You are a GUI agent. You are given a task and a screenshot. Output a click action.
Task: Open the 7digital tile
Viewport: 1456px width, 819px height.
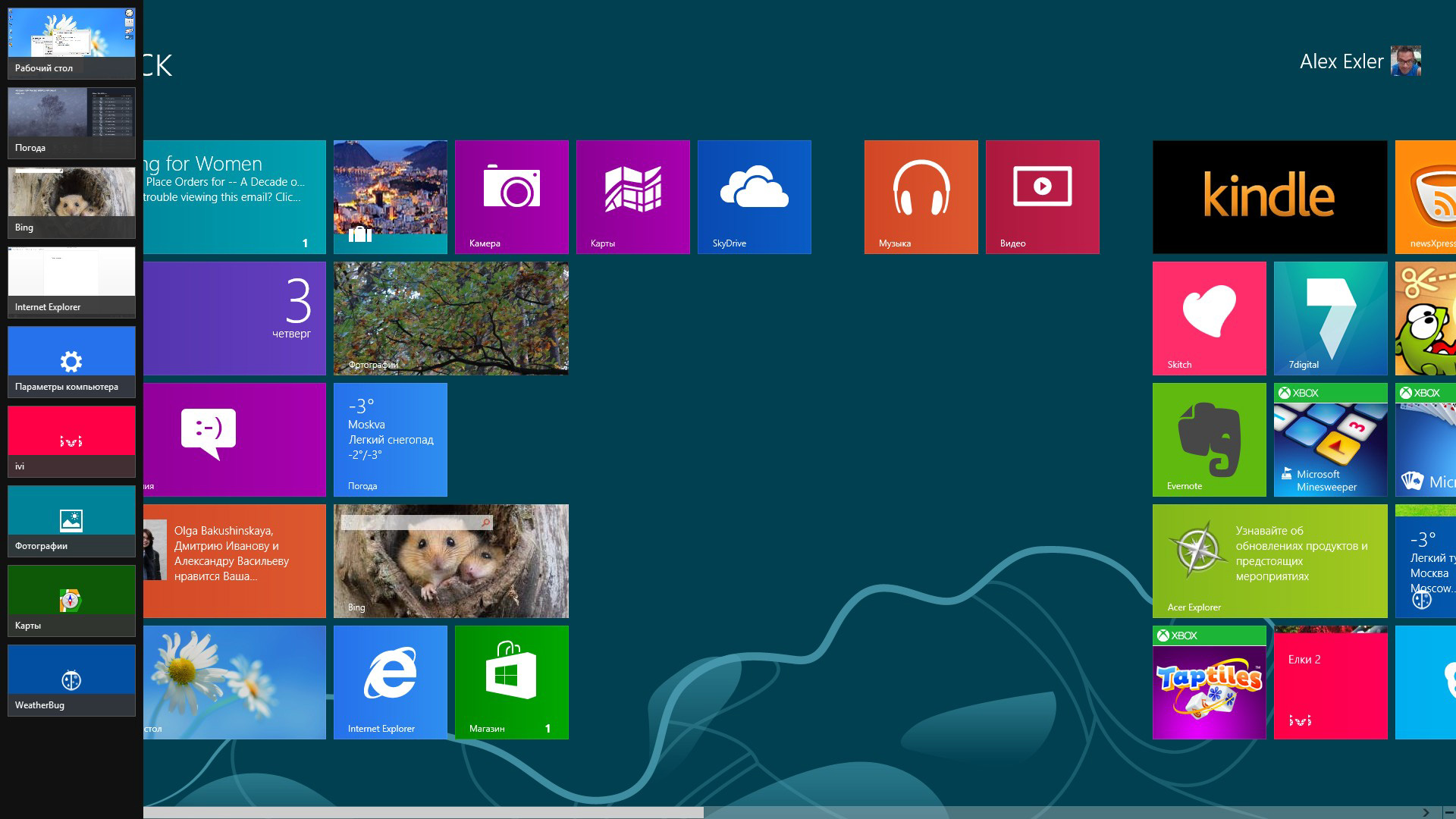point(1331,318)
